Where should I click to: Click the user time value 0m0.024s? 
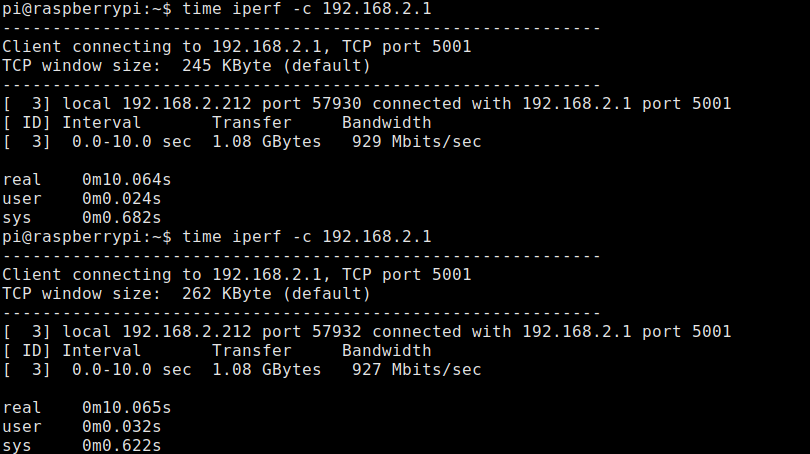(121, 199)
